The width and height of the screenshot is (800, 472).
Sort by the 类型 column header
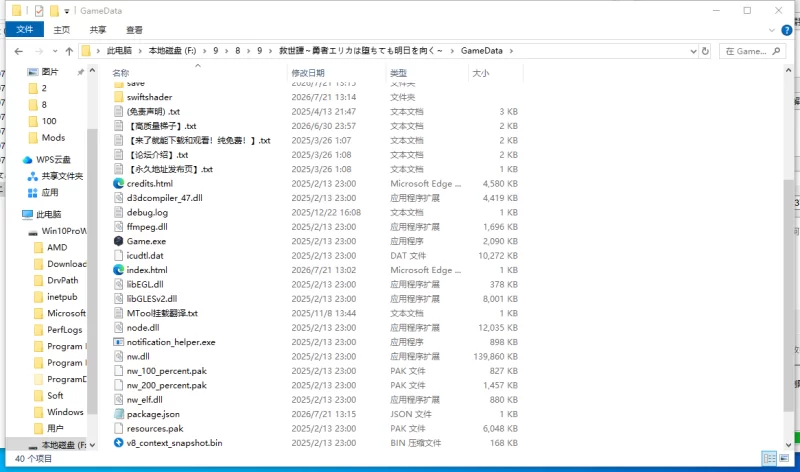(x=398, y=73)
